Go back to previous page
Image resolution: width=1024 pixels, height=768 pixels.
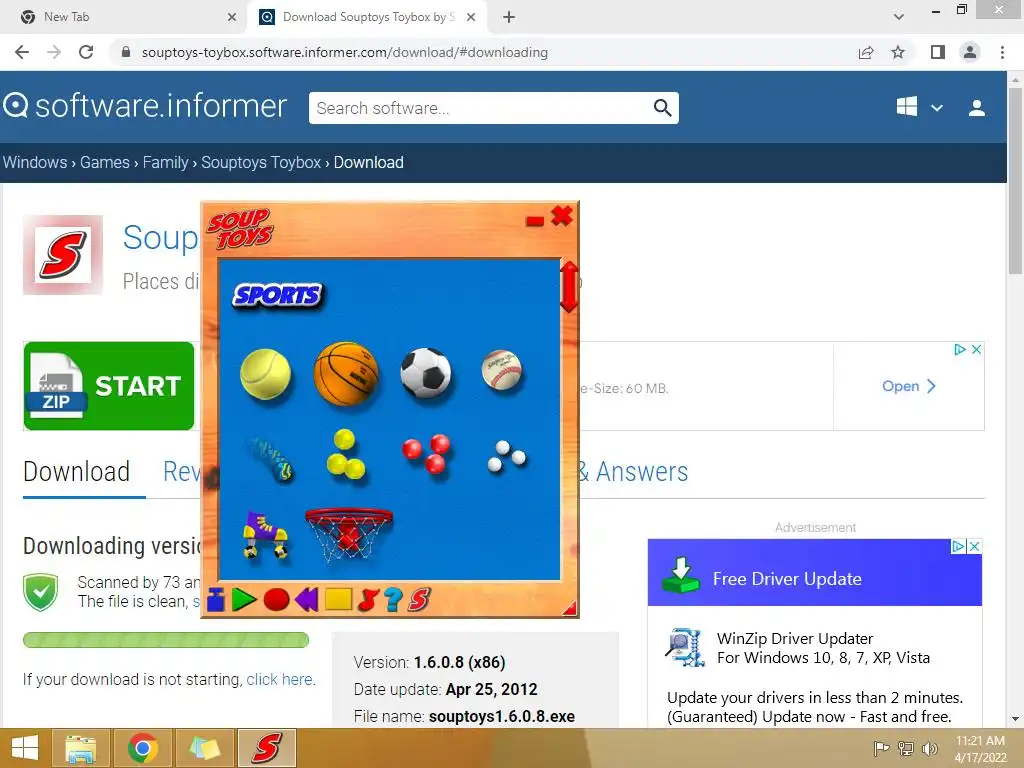coord(22,52)
